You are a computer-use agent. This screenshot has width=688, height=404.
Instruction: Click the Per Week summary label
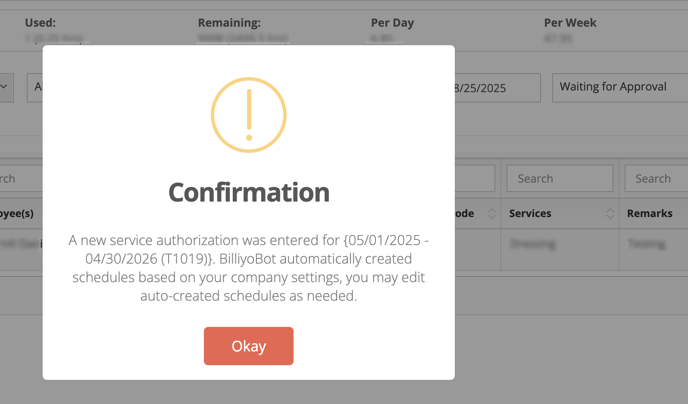tap(571, 22)
